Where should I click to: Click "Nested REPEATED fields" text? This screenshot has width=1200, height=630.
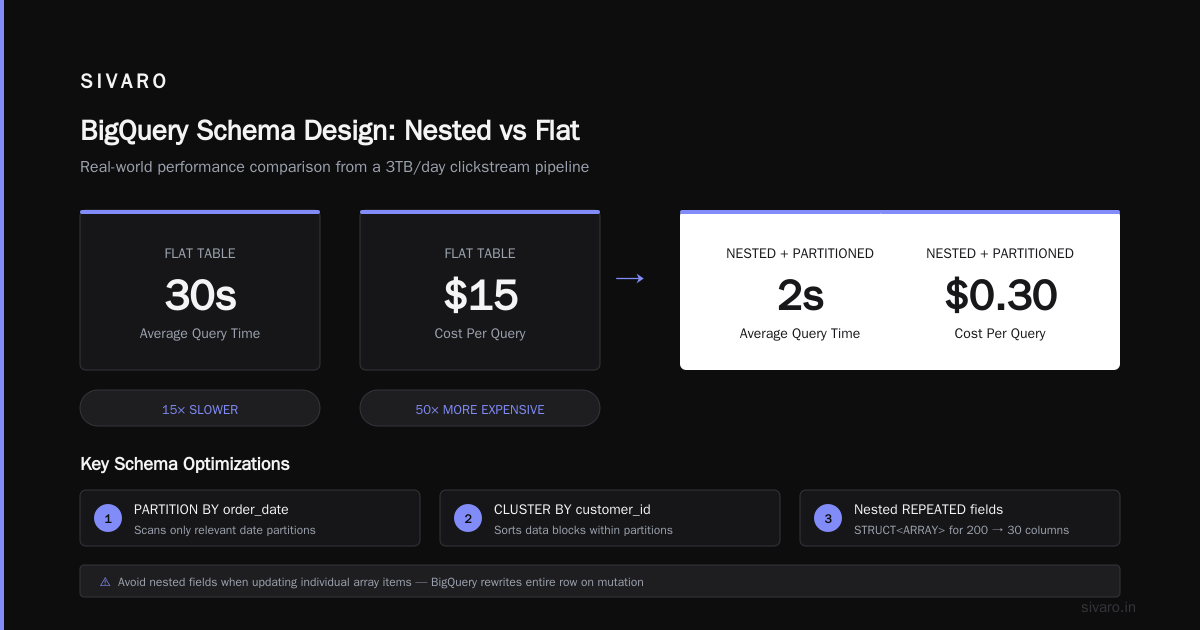928,510
